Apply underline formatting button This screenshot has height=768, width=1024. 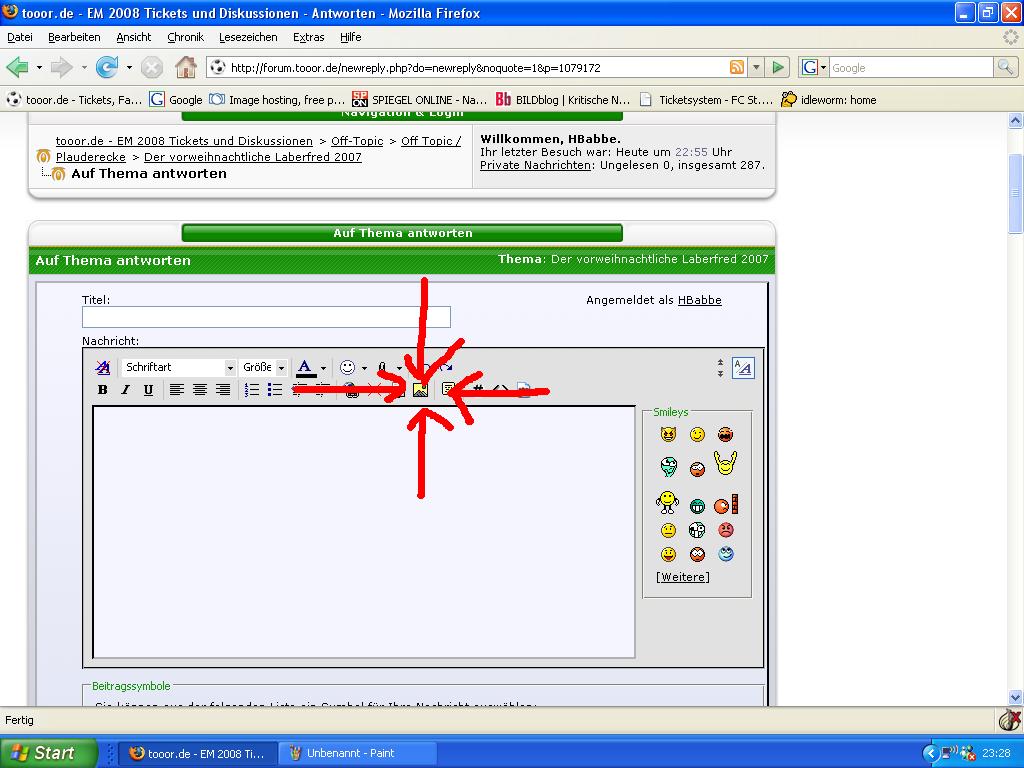148,390
